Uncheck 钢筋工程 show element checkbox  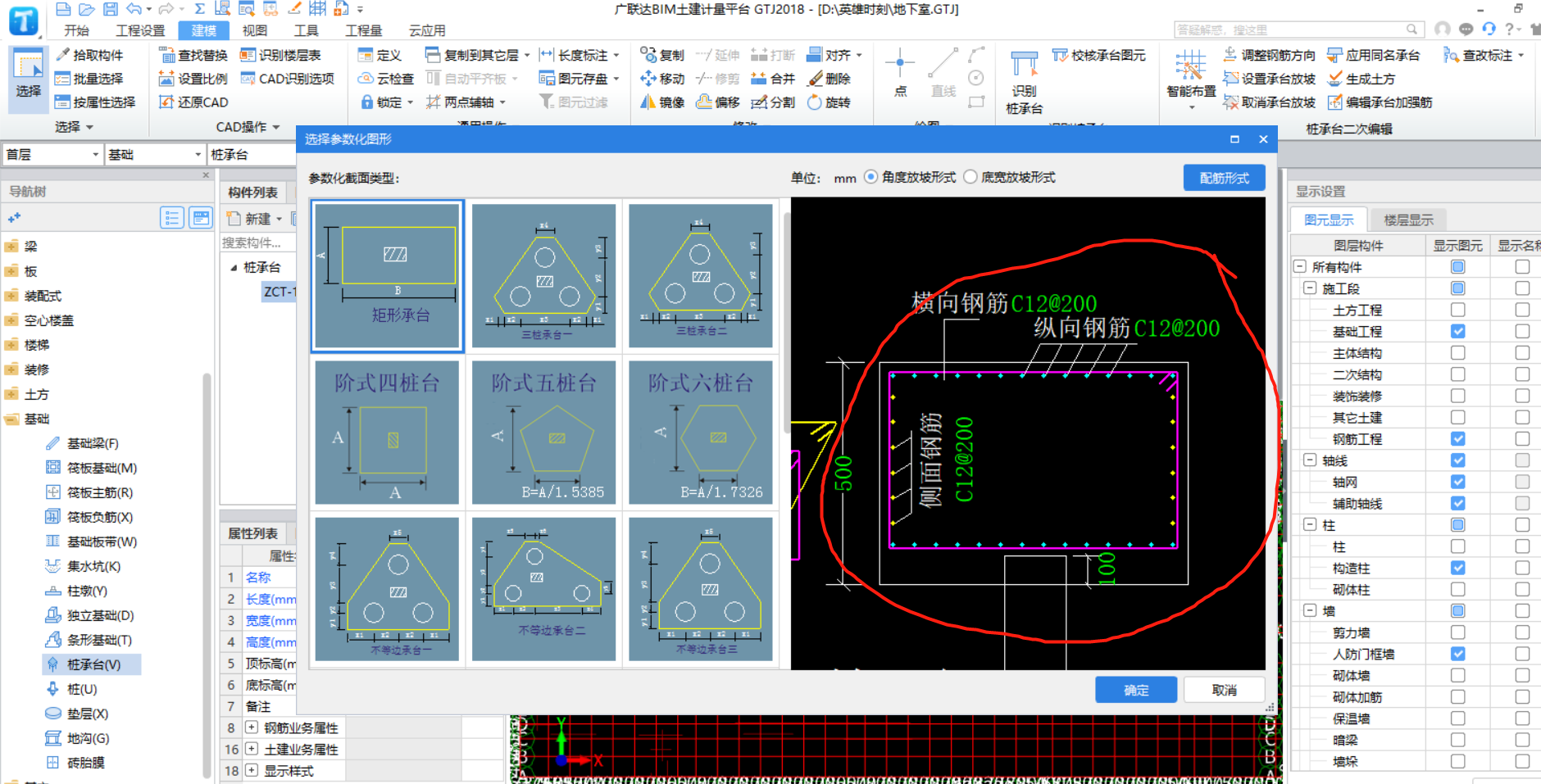[x=1457, y=438]
